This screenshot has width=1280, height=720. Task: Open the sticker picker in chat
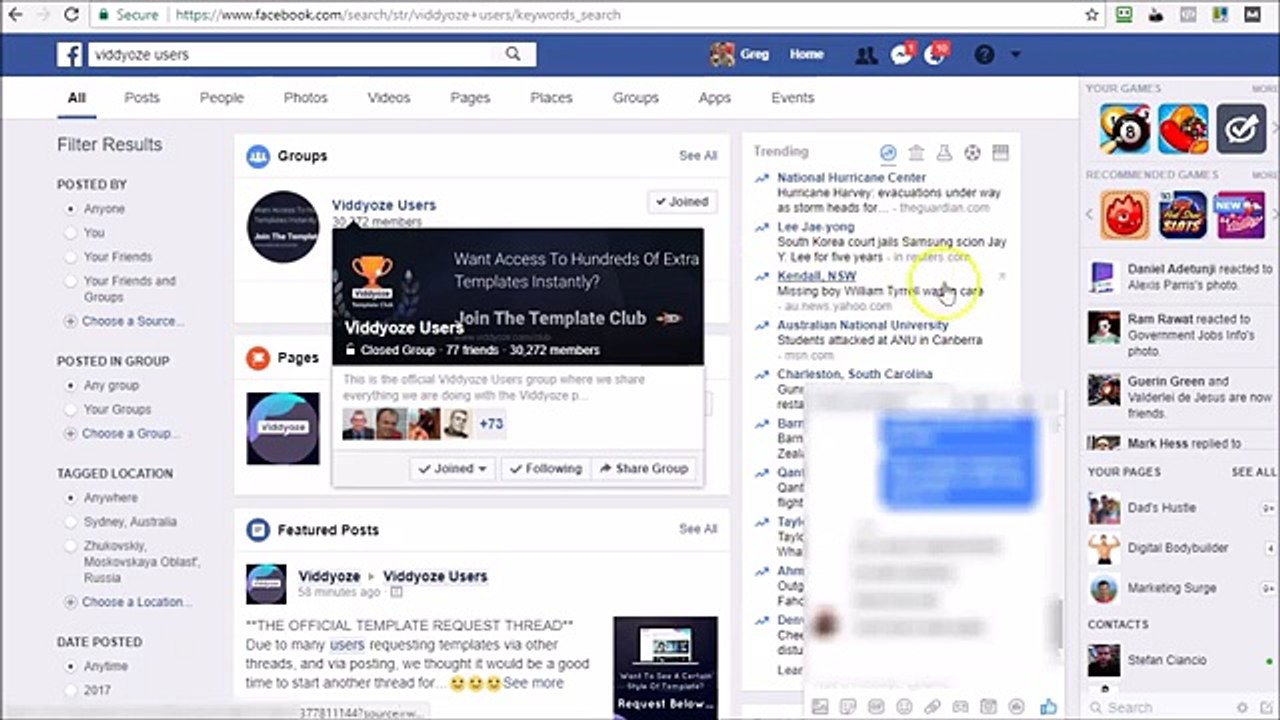848,707
